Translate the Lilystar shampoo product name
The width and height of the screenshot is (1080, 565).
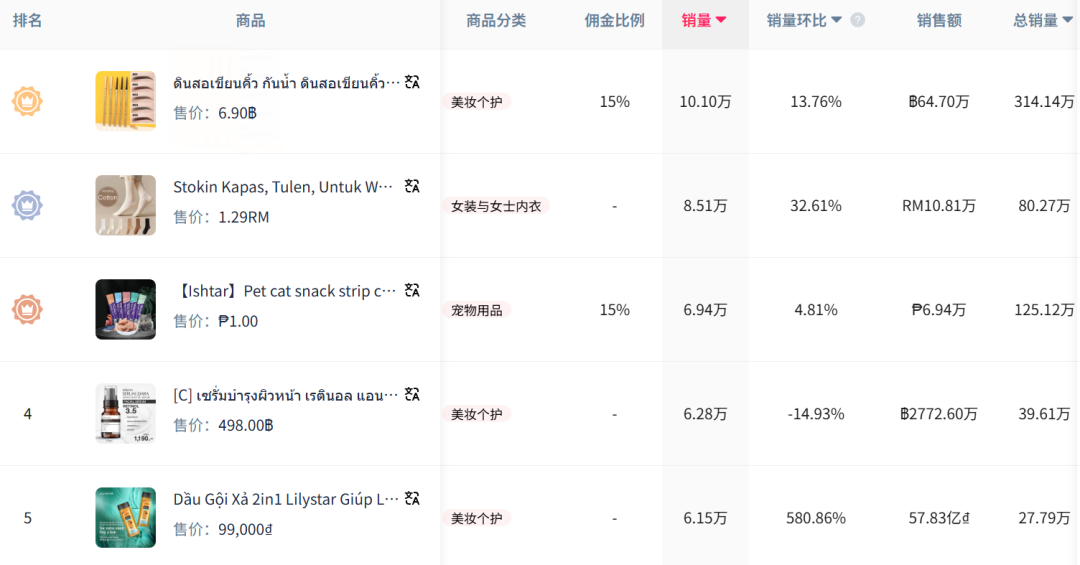tap(412, 498)
